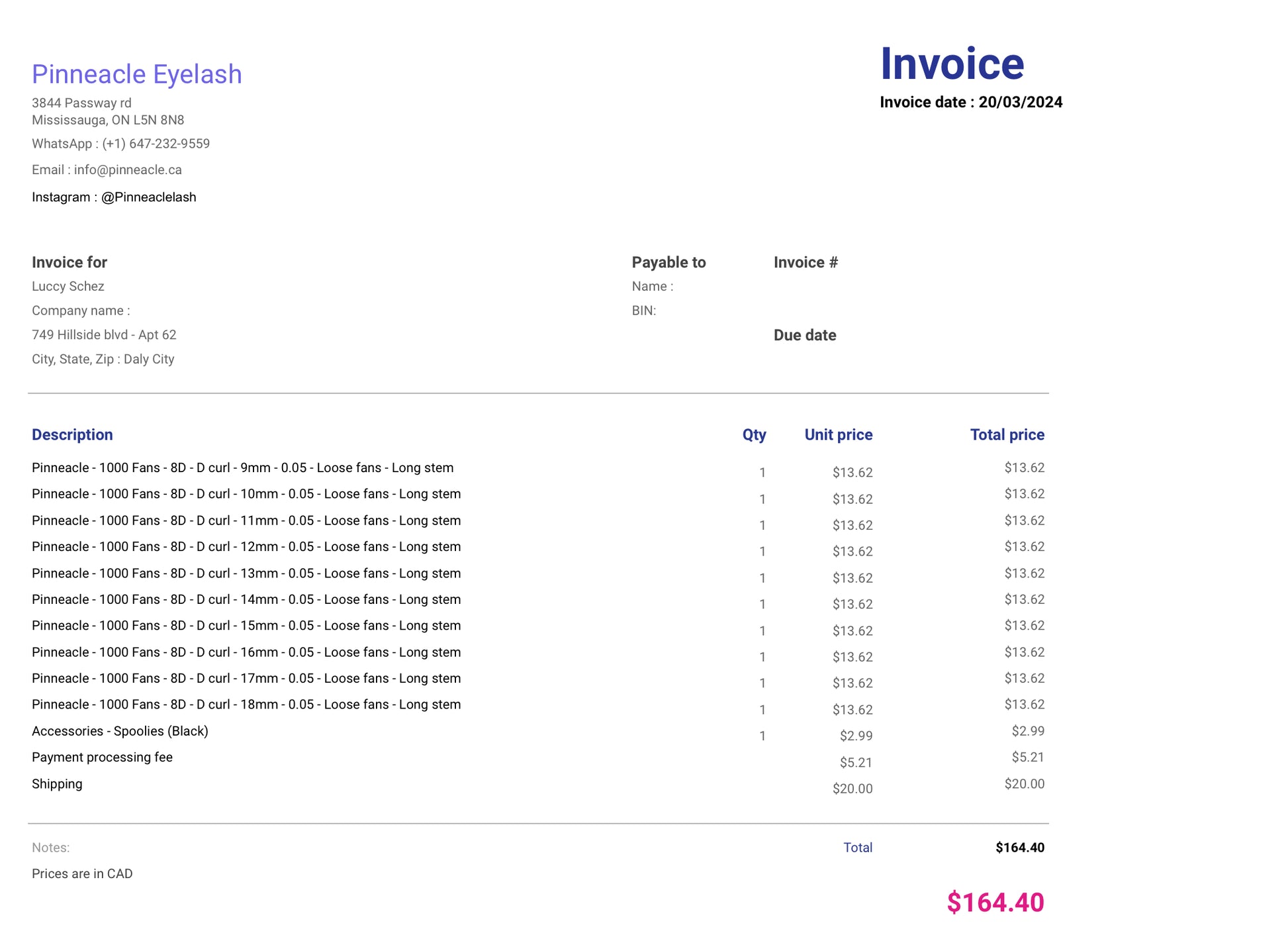Click the Prices are in CAD note

click(82, 873)
